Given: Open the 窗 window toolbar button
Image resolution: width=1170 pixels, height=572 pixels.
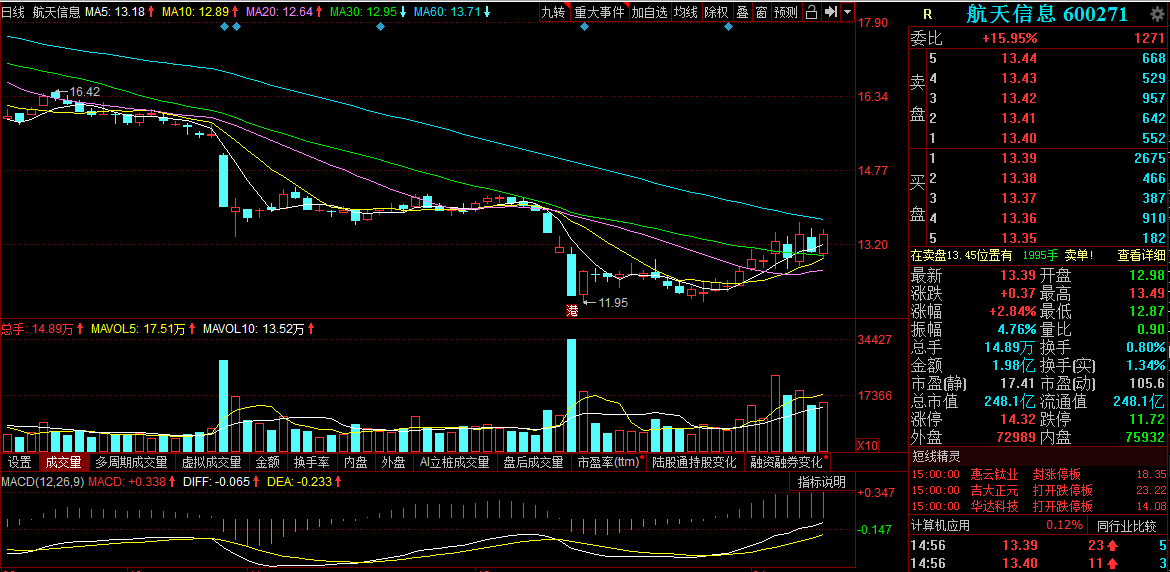Looking at the screenshot, I should 762,12.
